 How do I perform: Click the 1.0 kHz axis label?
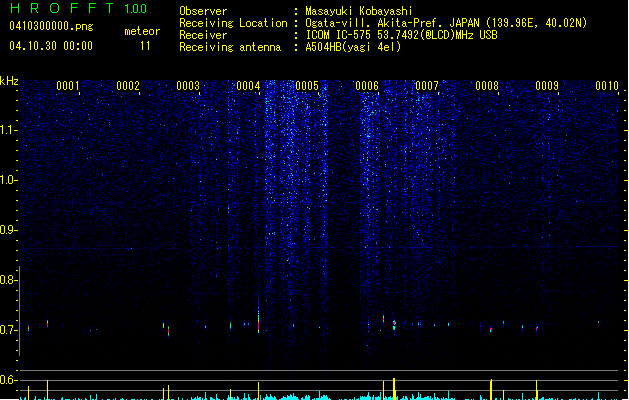click(x=8, y=180)
